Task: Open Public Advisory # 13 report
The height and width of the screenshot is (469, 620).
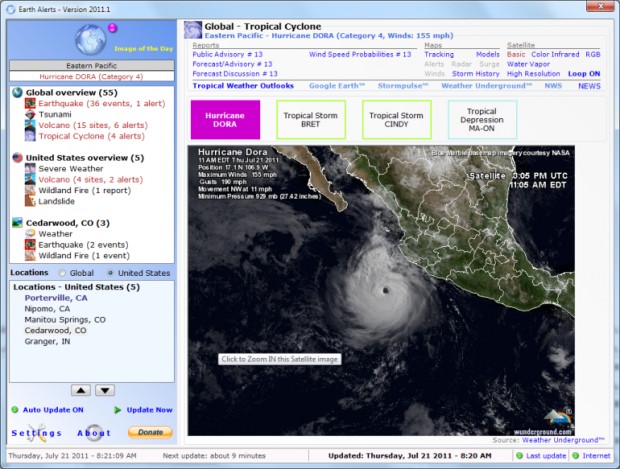Action: point(227,55)
